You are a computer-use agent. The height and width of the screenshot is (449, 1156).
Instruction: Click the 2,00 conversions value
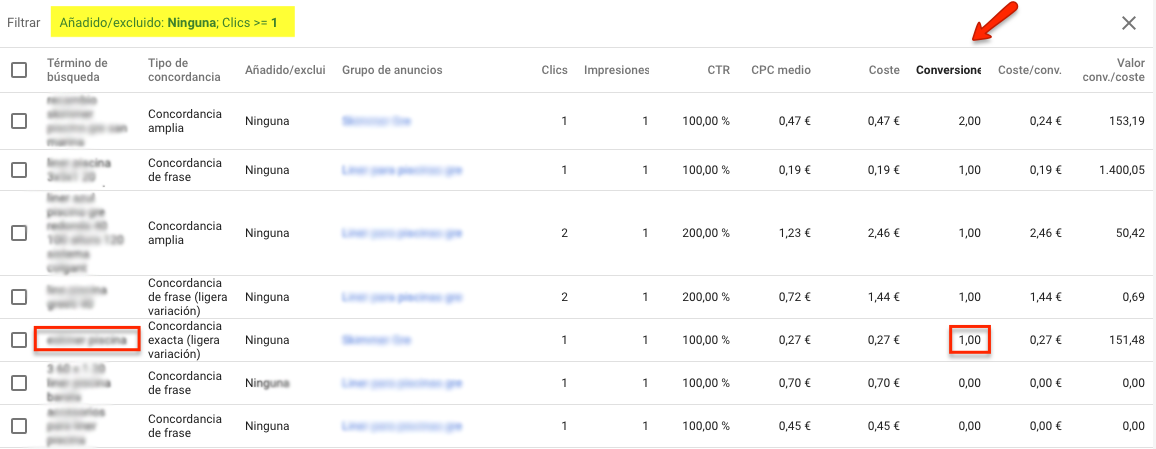(x=969, y=121)
